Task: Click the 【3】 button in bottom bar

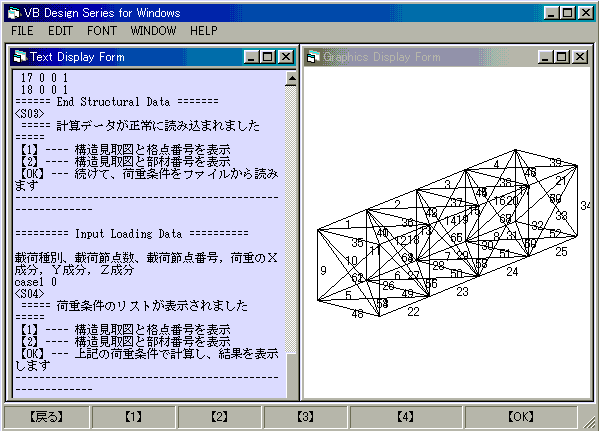Action: click(x=306, y=417)
